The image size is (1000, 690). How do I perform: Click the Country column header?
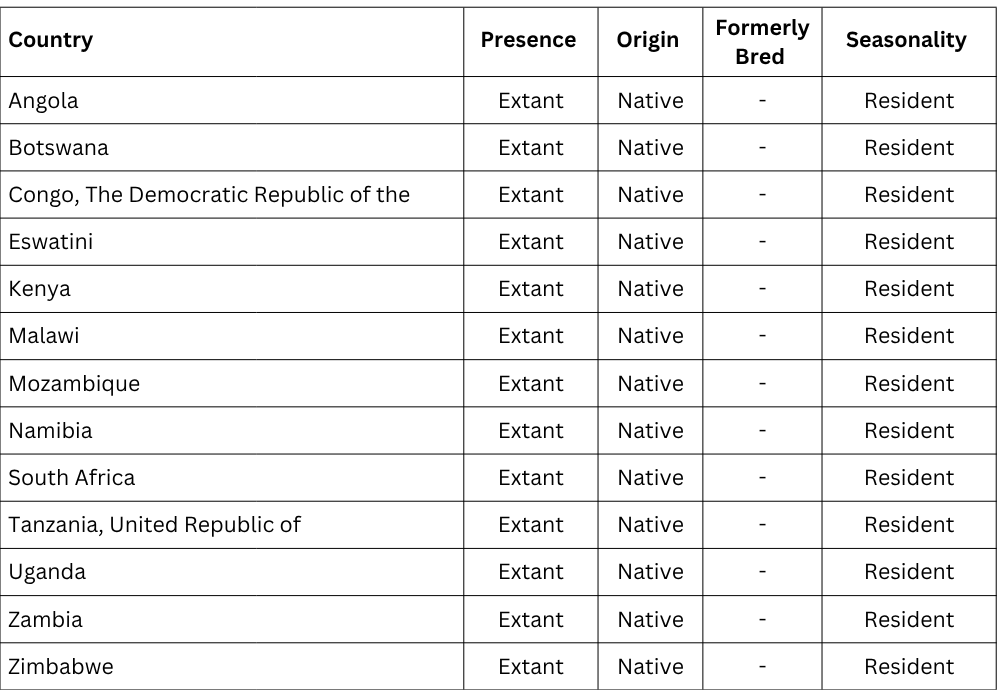[51, 41]
